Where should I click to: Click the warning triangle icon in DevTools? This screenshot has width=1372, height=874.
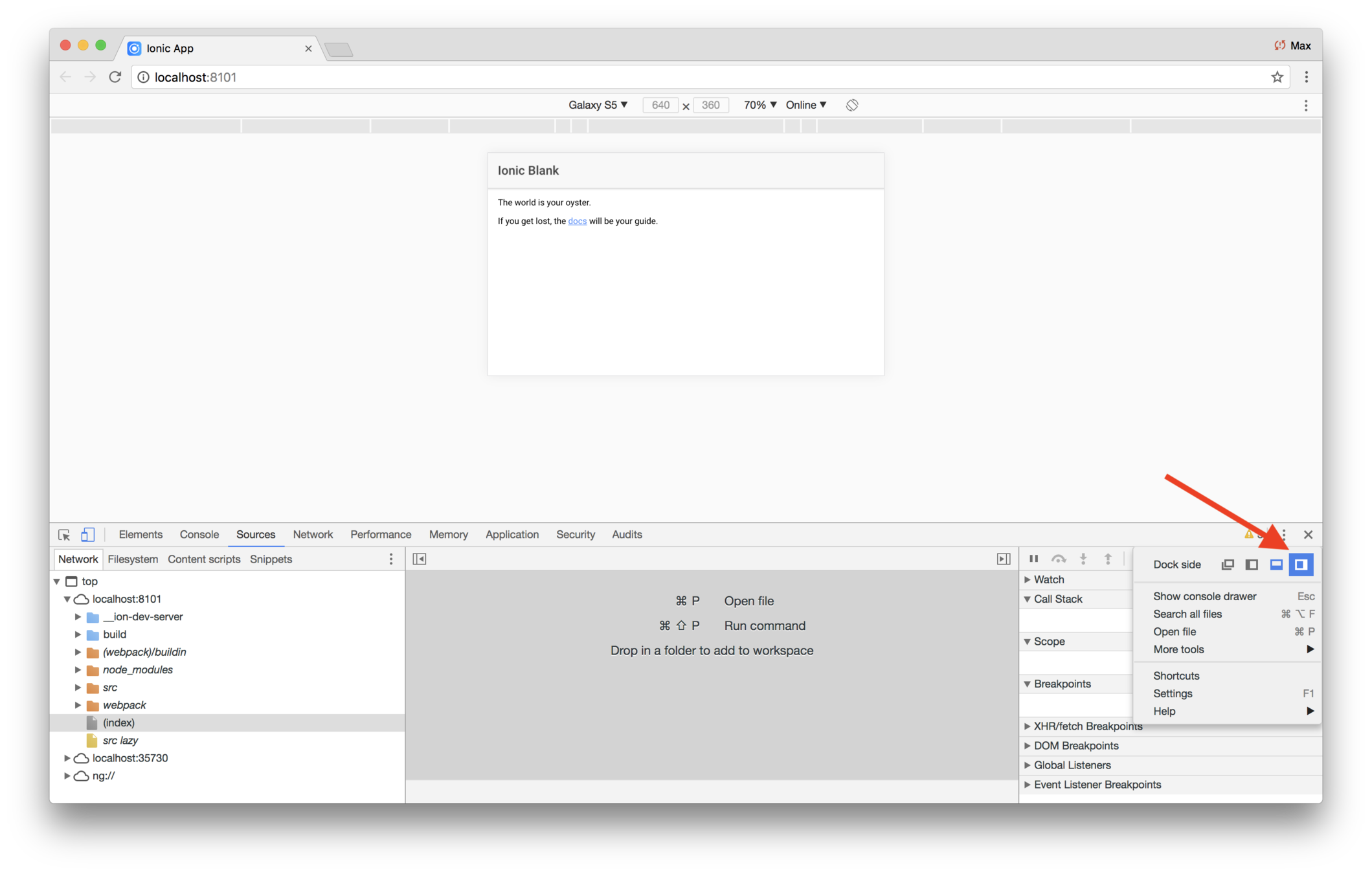point(1248,535)
